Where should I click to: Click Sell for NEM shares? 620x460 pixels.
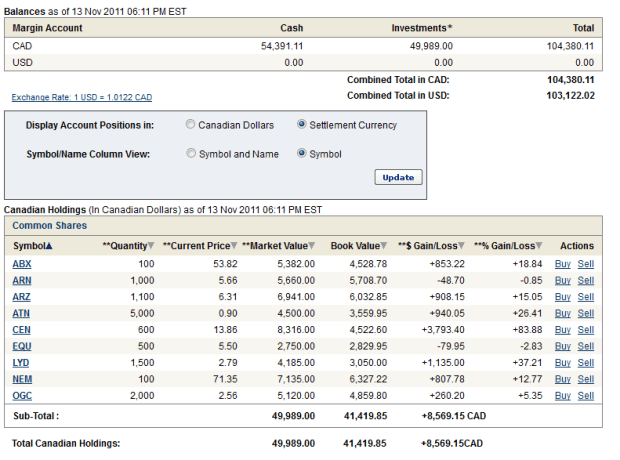585,379
